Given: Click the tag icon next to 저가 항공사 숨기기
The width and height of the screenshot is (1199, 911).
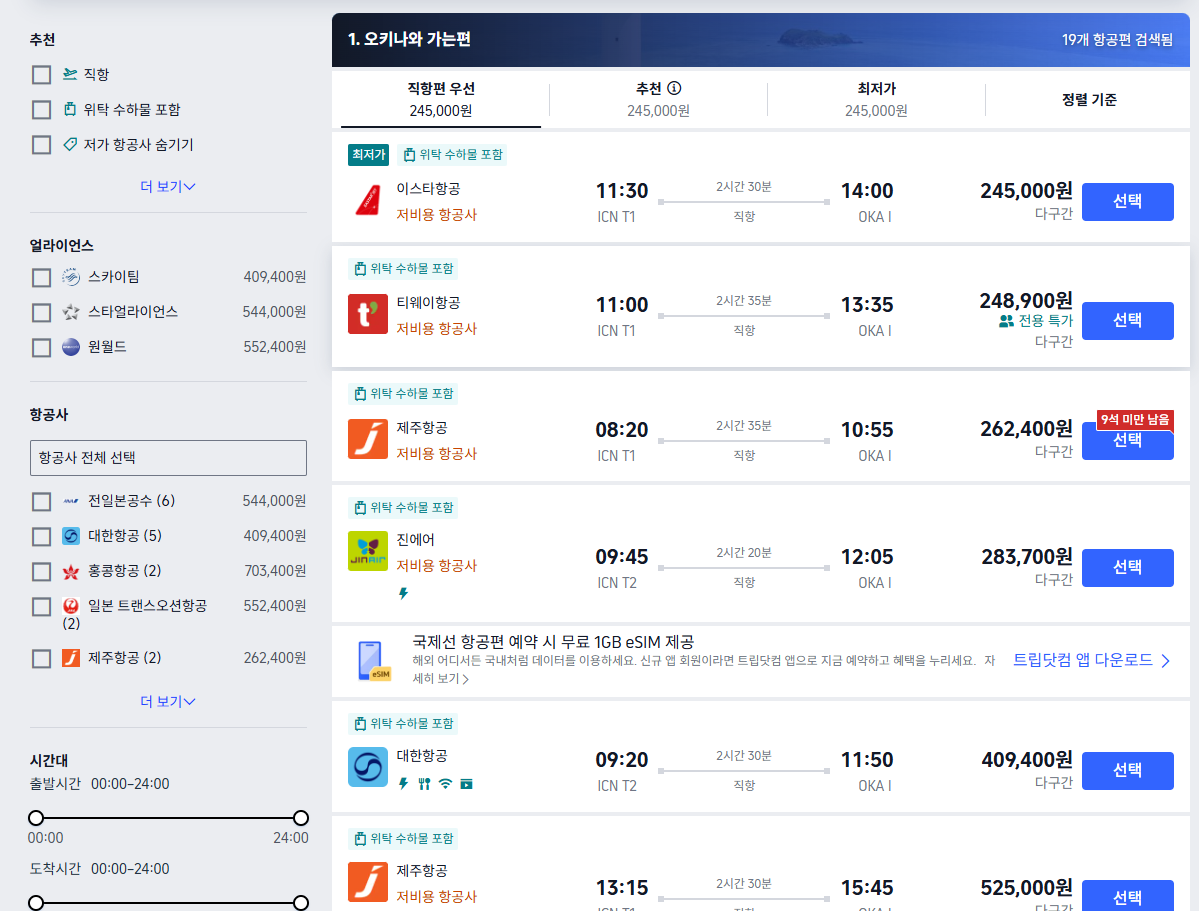Looking at the screenshot, I should (x=70, y=144).
